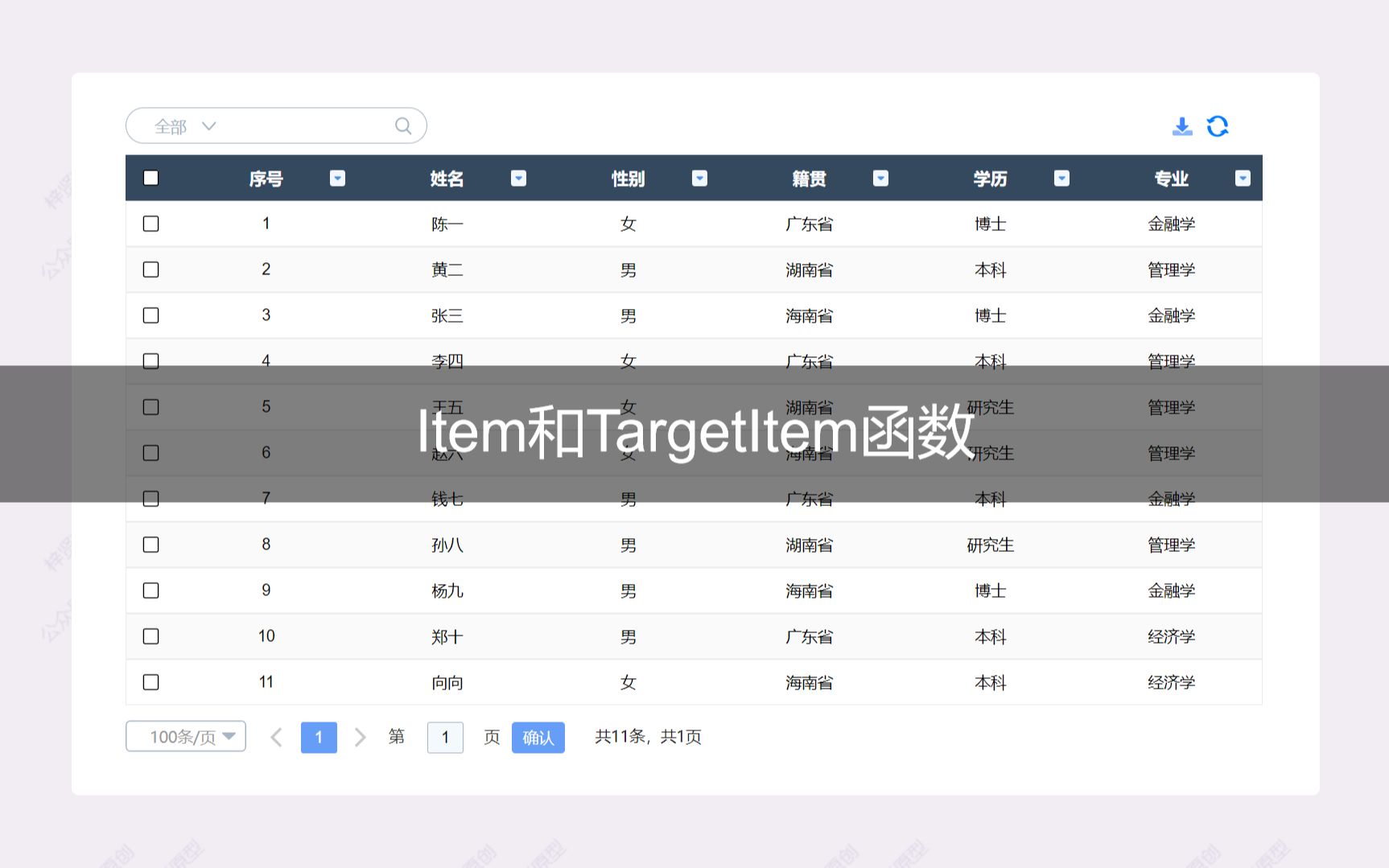Click the name cell 向向

(447, 683)
